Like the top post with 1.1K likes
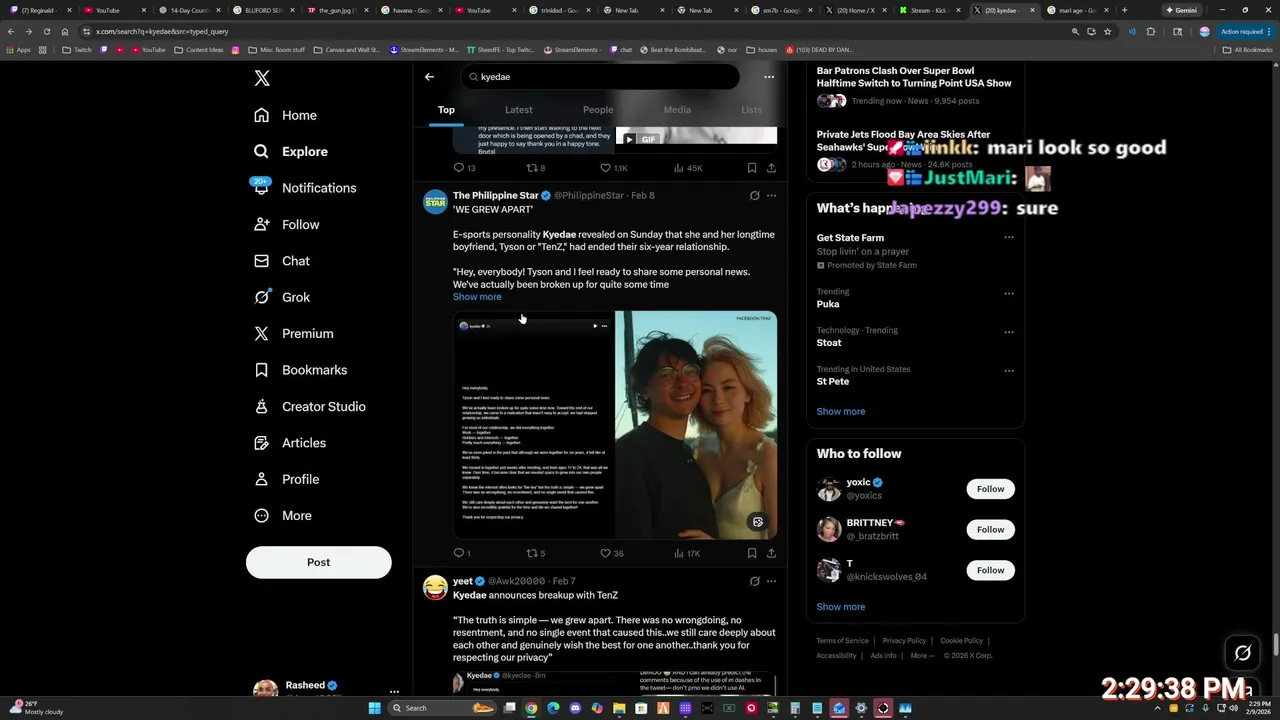This screenshot has height=720, width=1280. click(613, 168)
